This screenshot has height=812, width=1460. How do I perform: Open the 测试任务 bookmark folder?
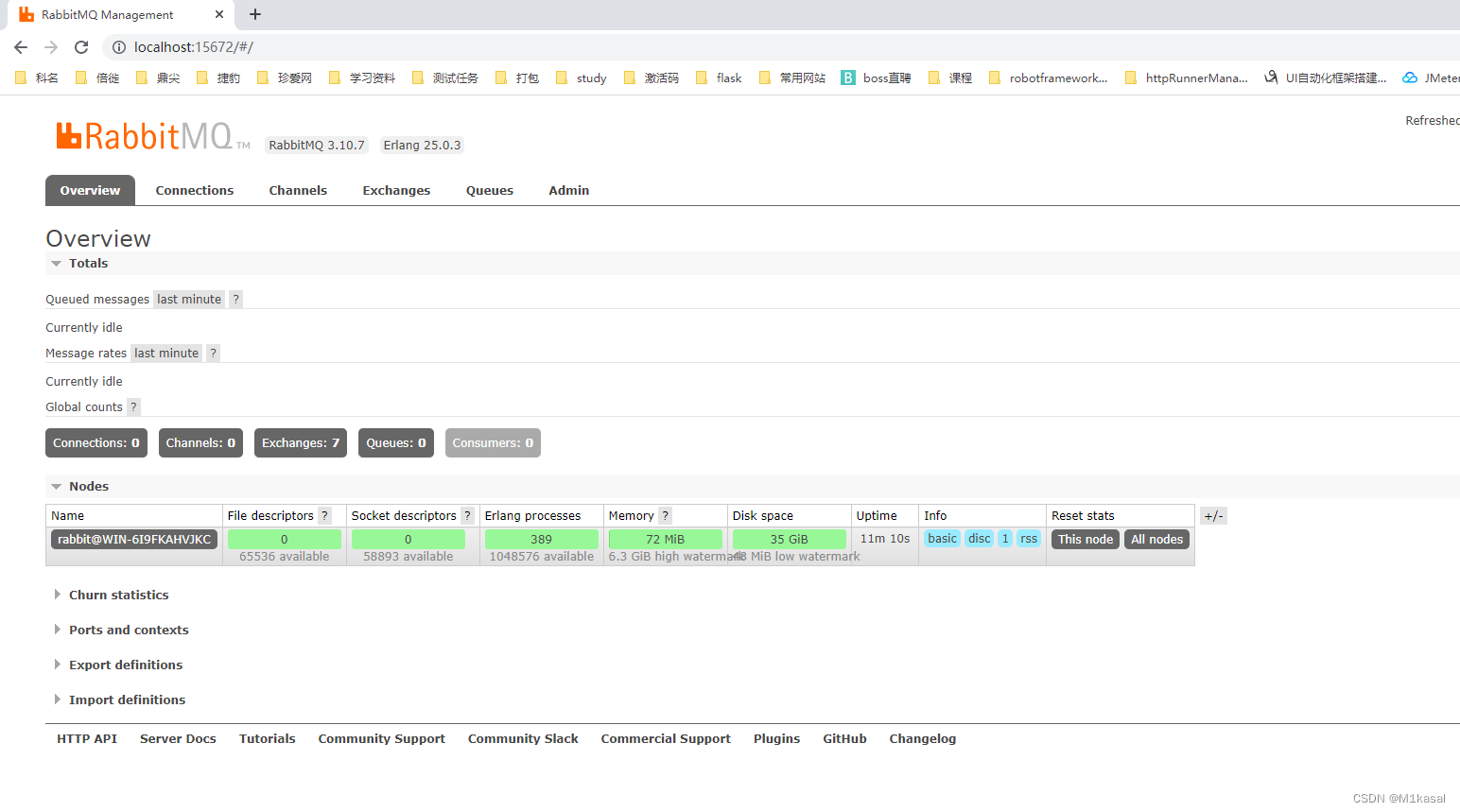tap(445, 78)
